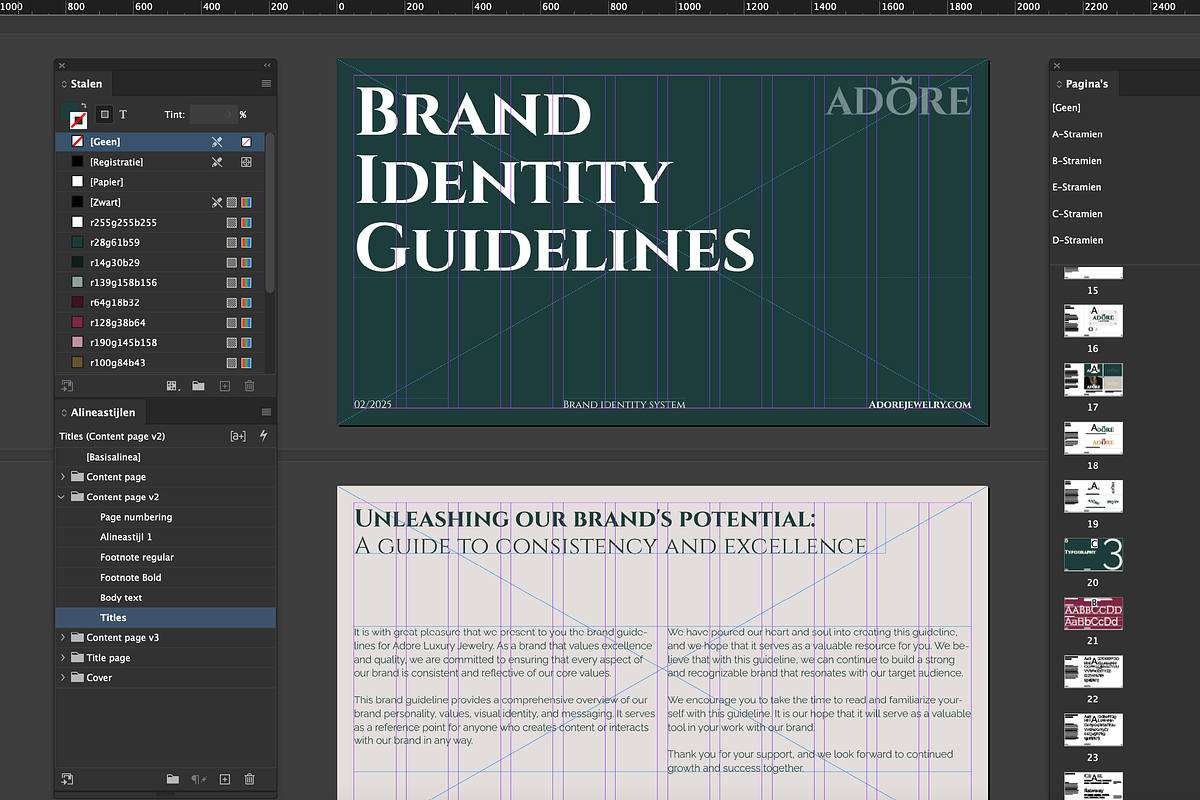Screen dimensions: 1200x800
Task: Choose swatch r128g38b64
Action: [160, 322]
